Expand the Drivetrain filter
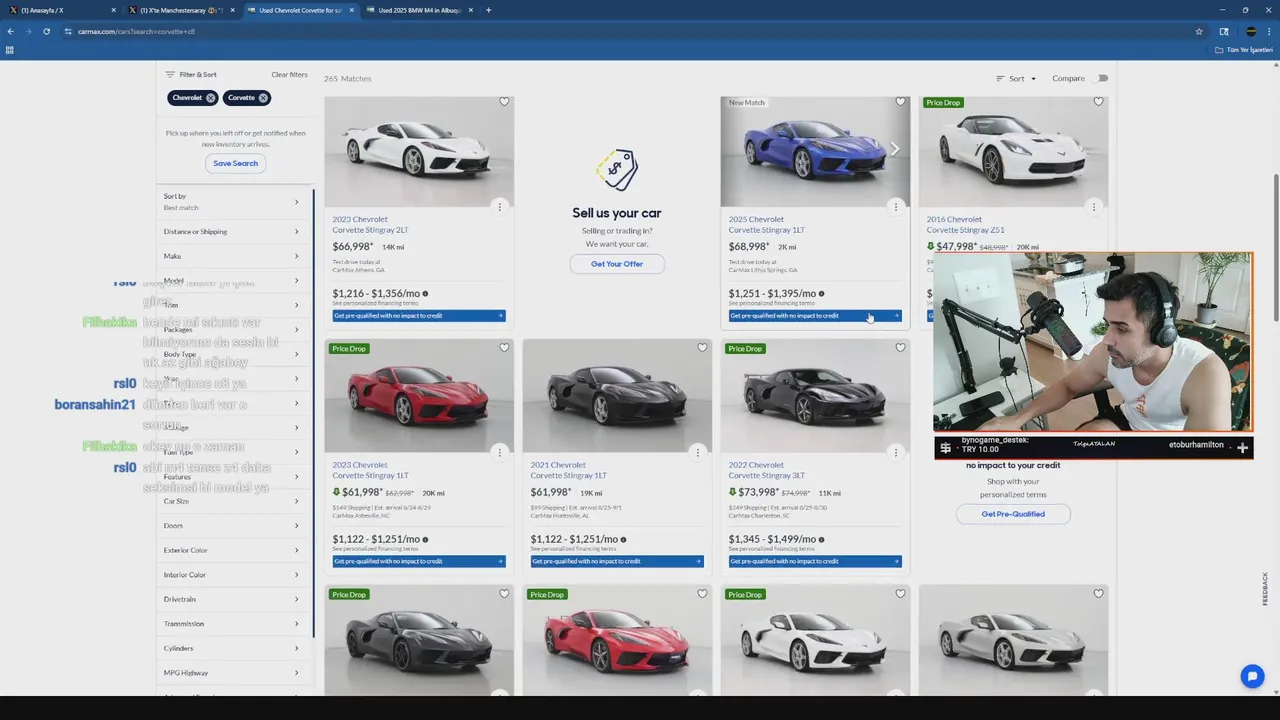1280x720 pixels. coord(235,599)
